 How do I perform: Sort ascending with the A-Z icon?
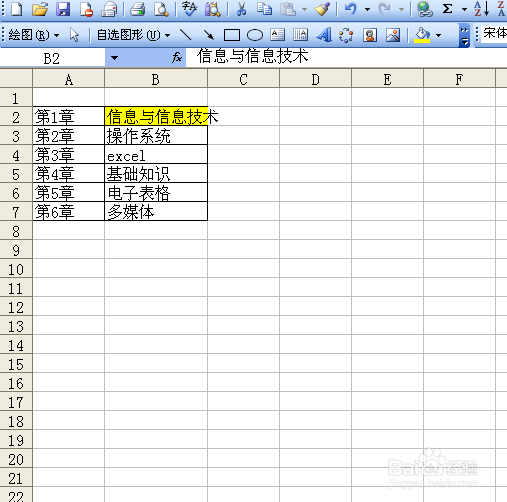pyautogui.click(x=482, y=9)
